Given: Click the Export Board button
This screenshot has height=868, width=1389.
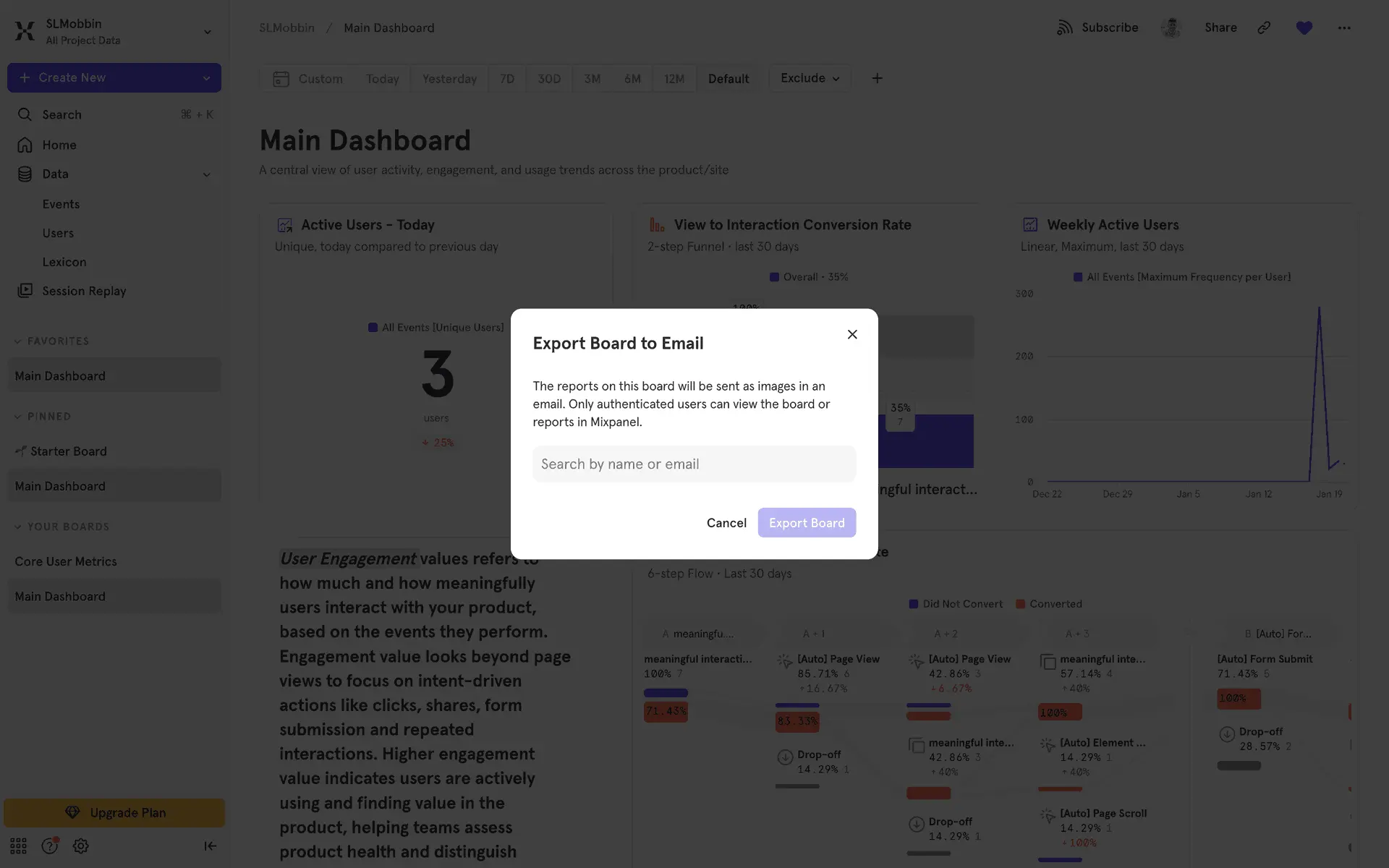Looking at the screenshot, I should pos(806,523).
